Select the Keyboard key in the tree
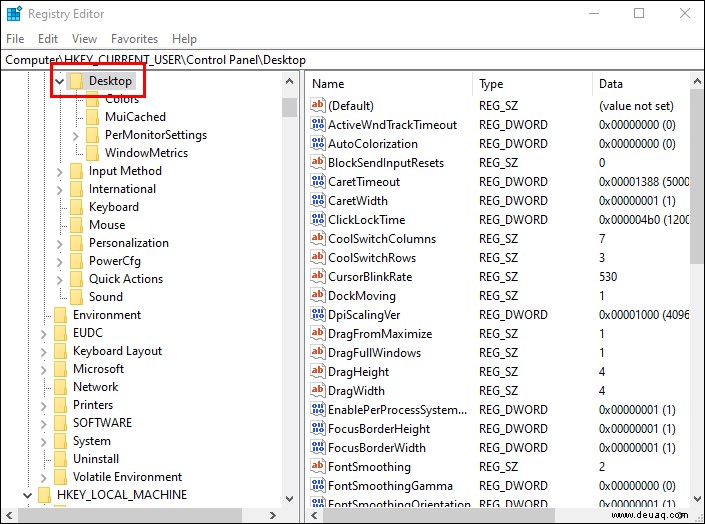Screen dimensions: 705x524 coord(114,207)
